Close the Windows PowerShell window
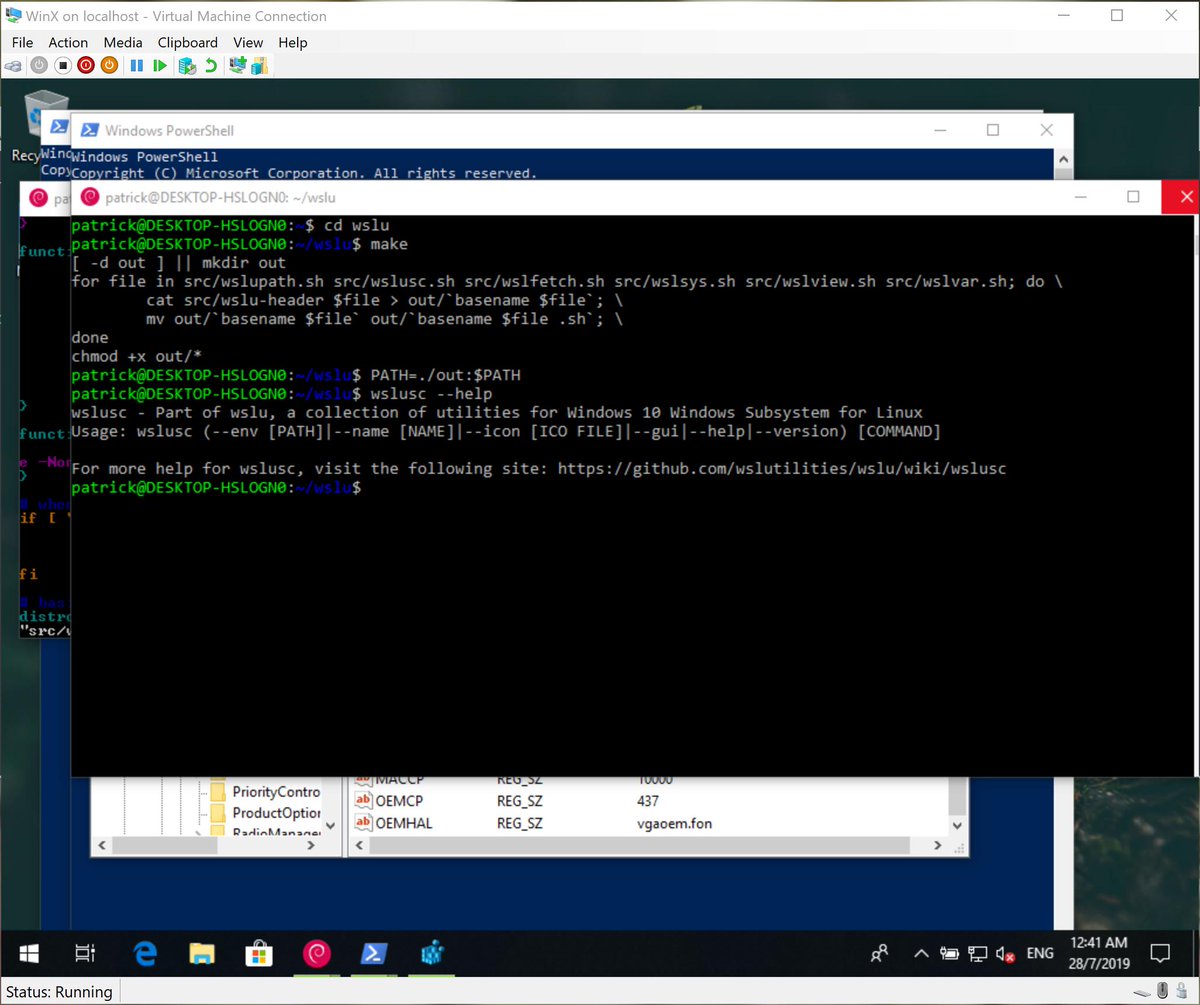Viewport: 1200px width, 1005px height. tap(1046, 130)
